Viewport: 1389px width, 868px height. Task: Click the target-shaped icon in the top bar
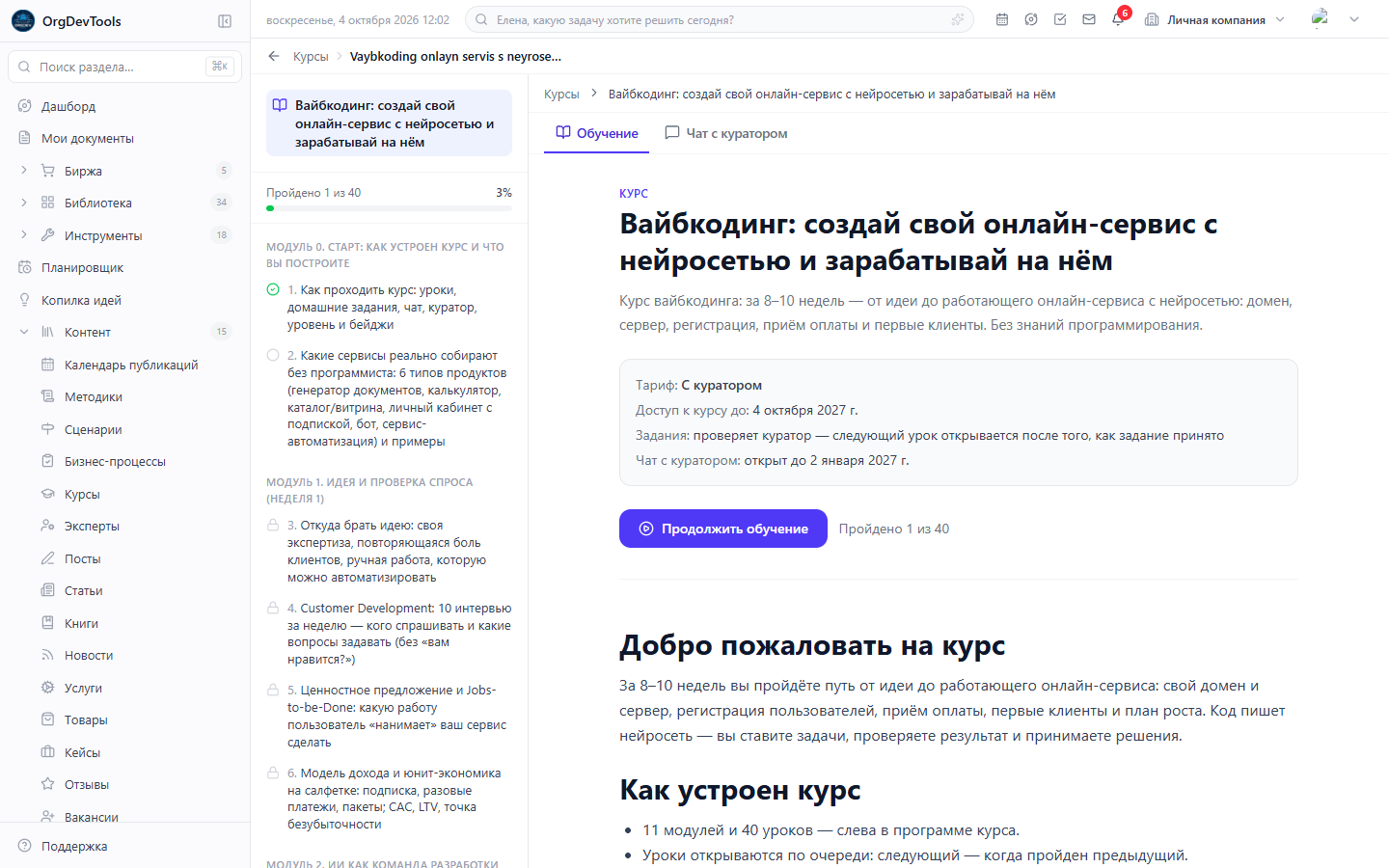(x=1031, y=19)
